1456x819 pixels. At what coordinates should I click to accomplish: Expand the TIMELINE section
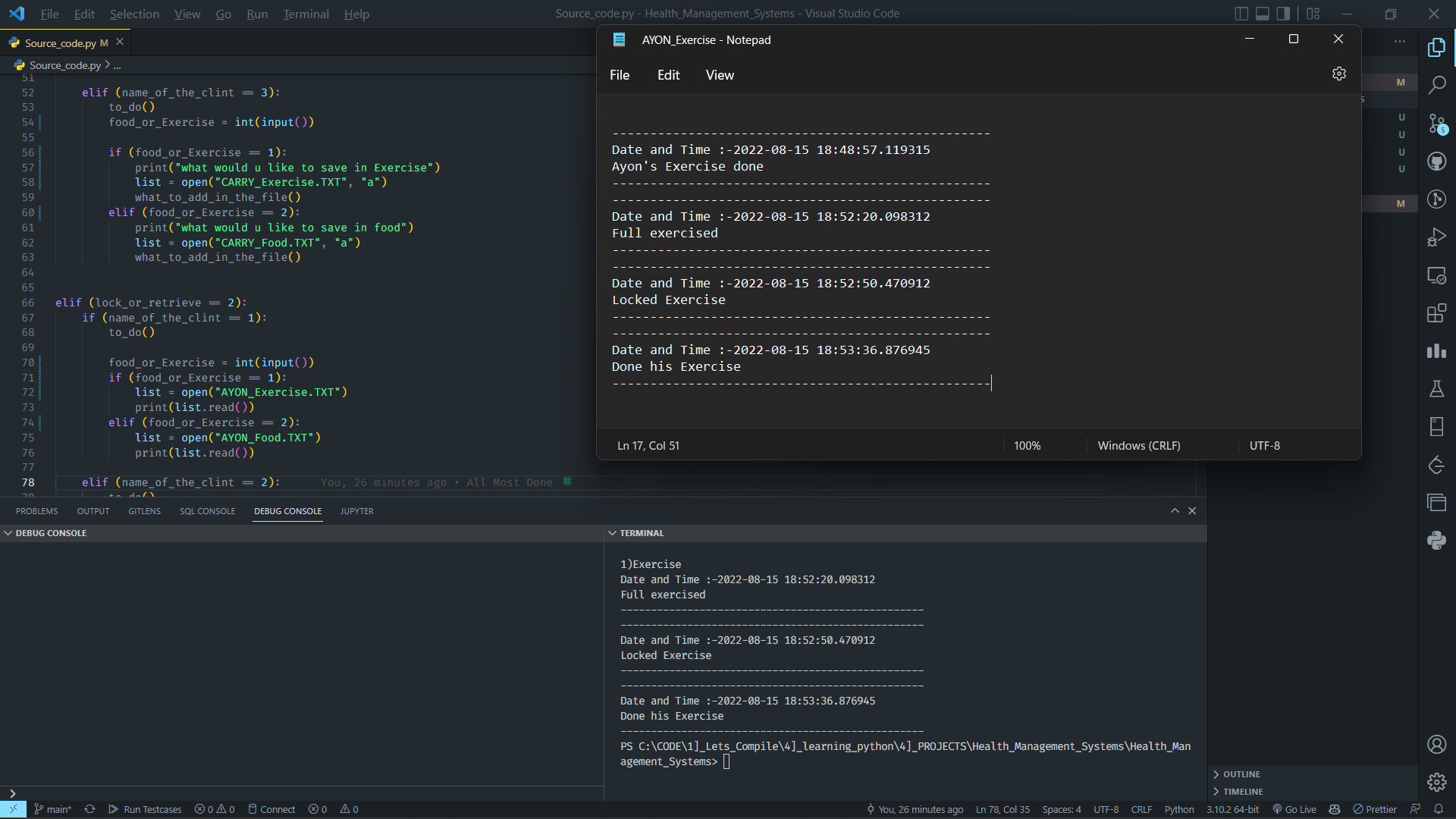click(x=1238, y=792)
